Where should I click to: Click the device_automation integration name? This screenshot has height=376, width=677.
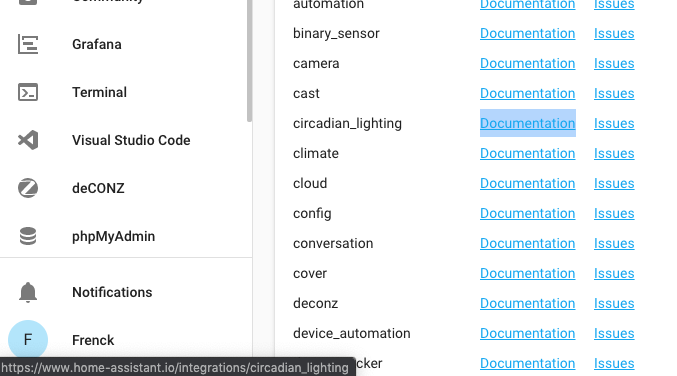click(352, 334)
